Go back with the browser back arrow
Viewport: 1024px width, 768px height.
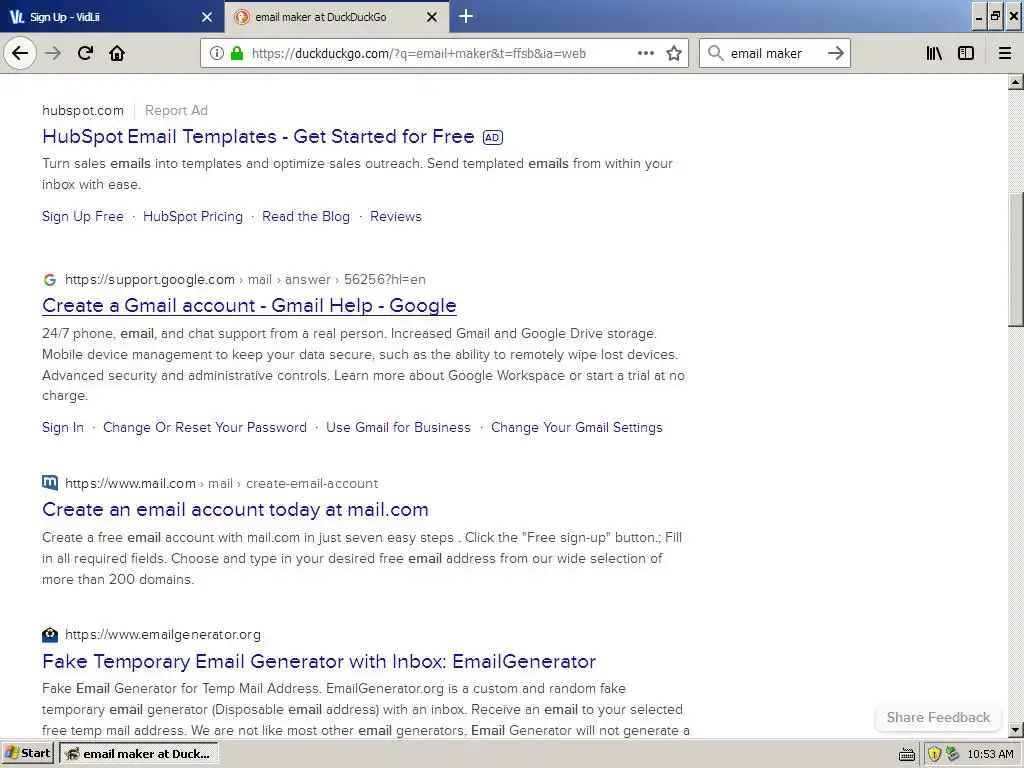(20, 53)
